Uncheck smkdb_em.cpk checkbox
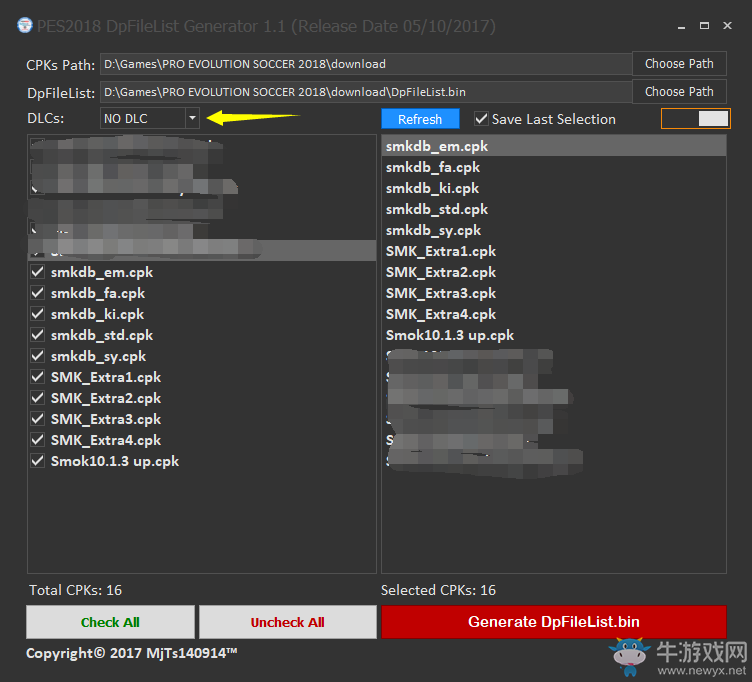The image size is (752, 682). (37, 272)
